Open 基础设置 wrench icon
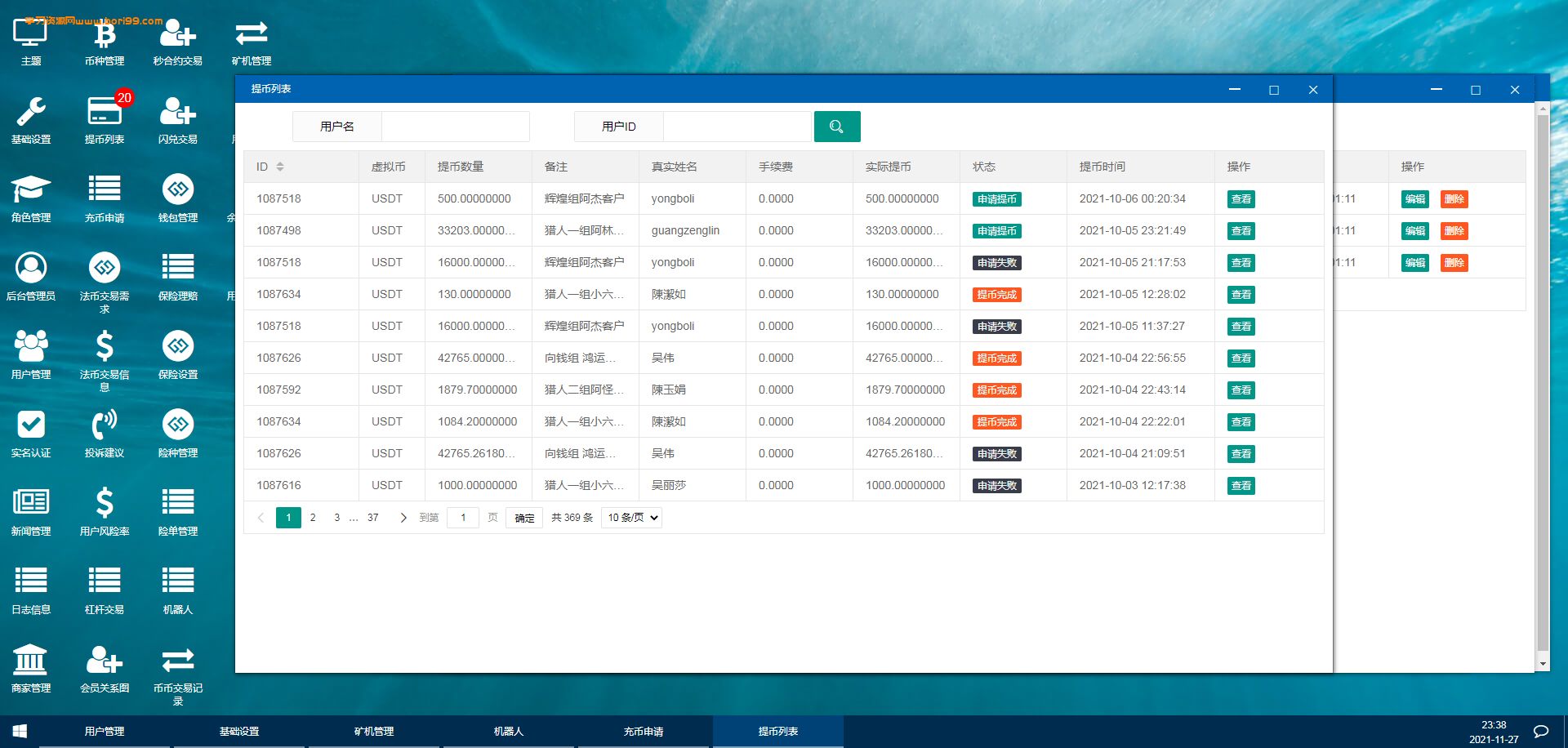The width and height of the screenshot is (1568, 748). [x=31, y=119]
